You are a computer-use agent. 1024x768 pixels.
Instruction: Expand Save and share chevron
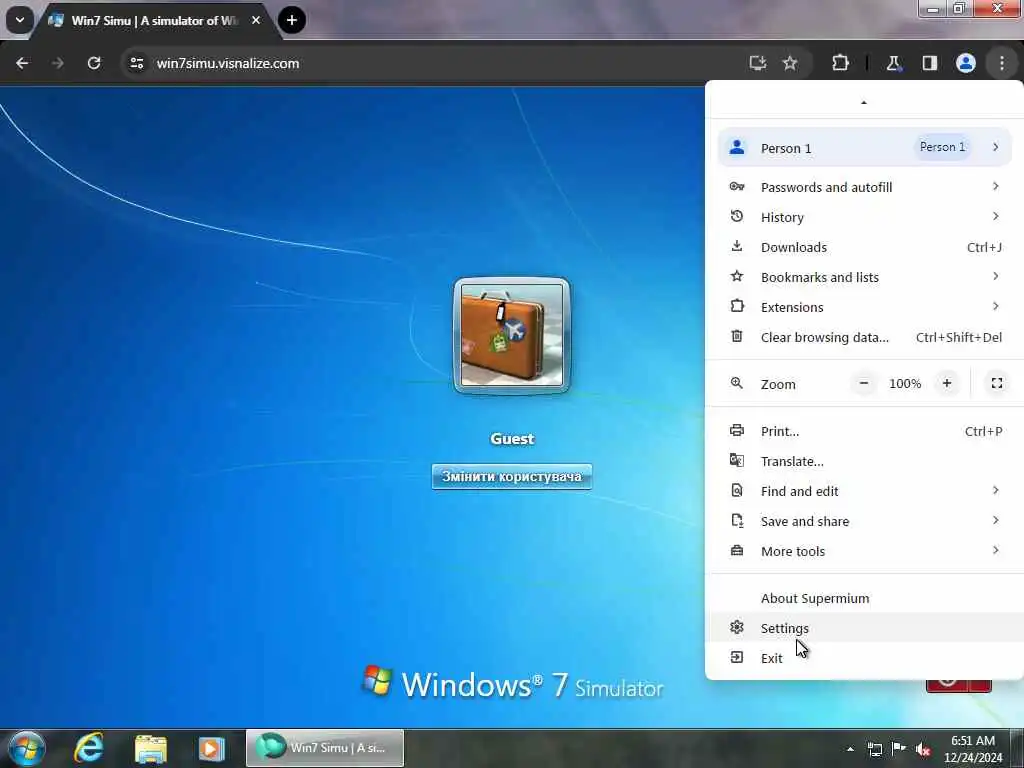(x=995, y=520)
